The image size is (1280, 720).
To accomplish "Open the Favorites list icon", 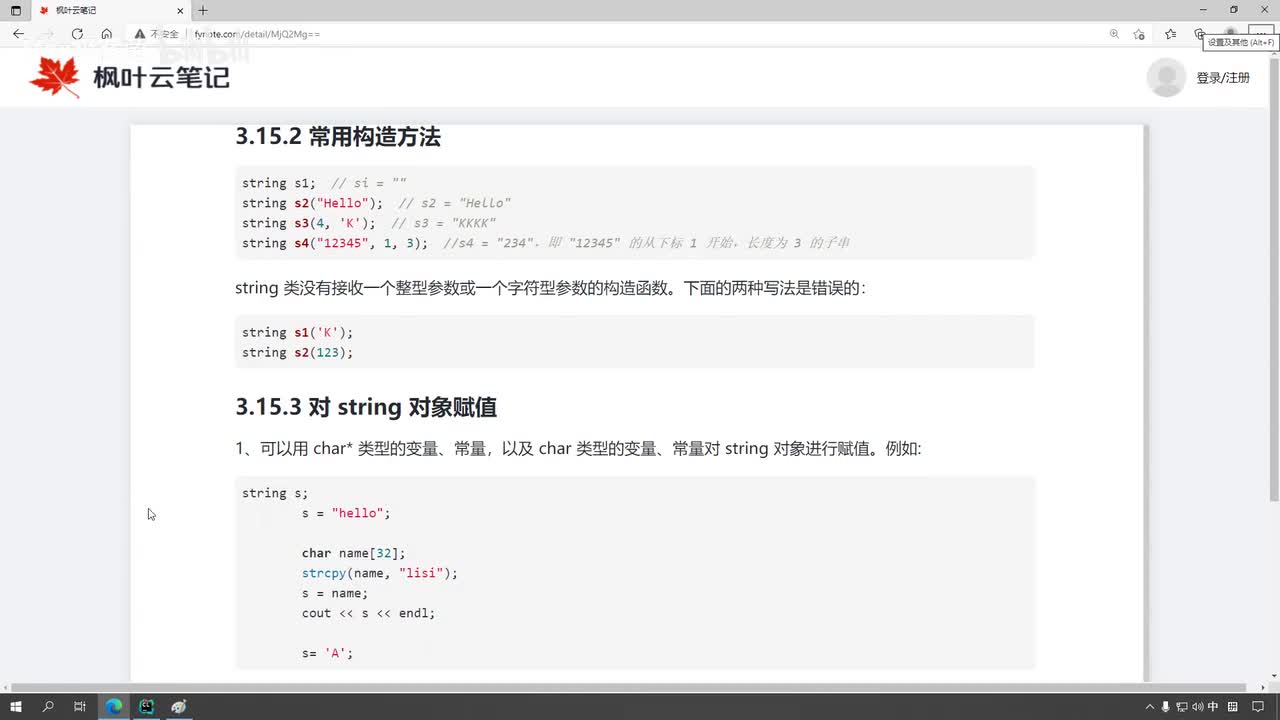I will (x=1171, y=34).
